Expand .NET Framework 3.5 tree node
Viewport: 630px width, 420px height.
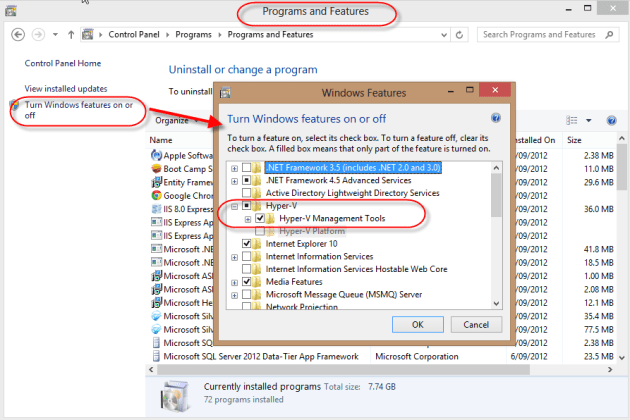(234, 168)
